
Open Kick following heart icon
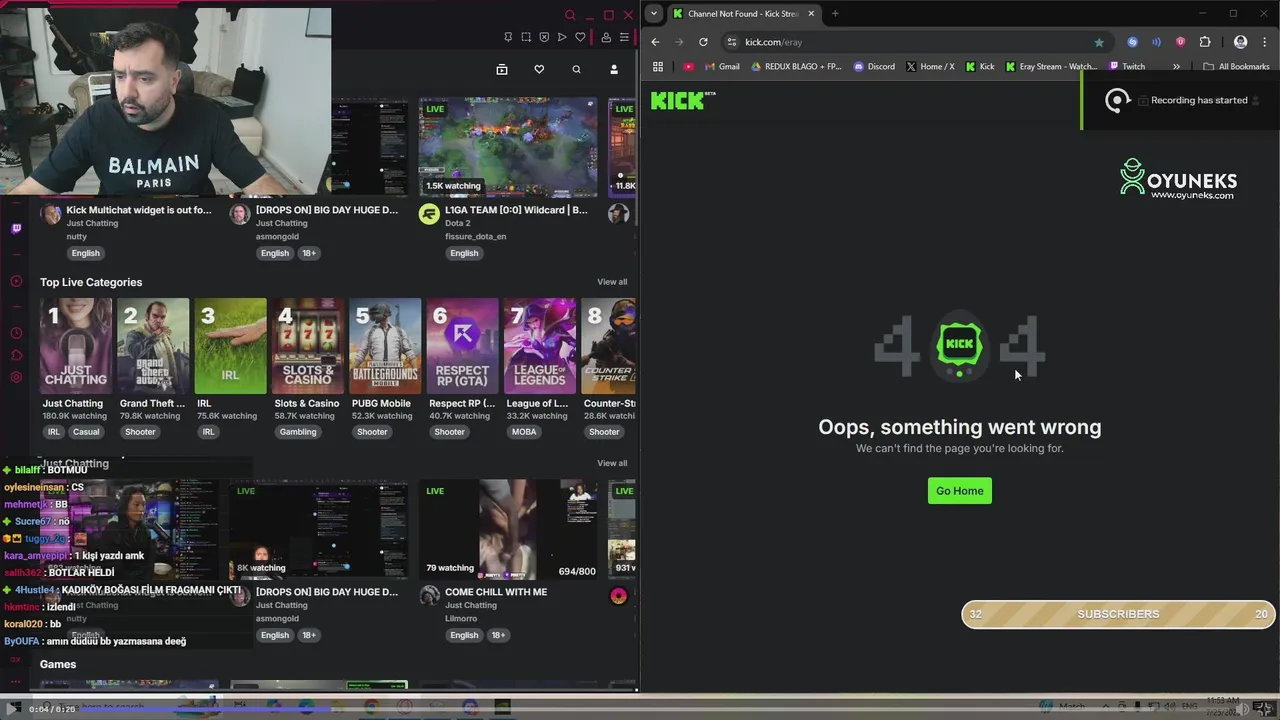coord(539,69)
